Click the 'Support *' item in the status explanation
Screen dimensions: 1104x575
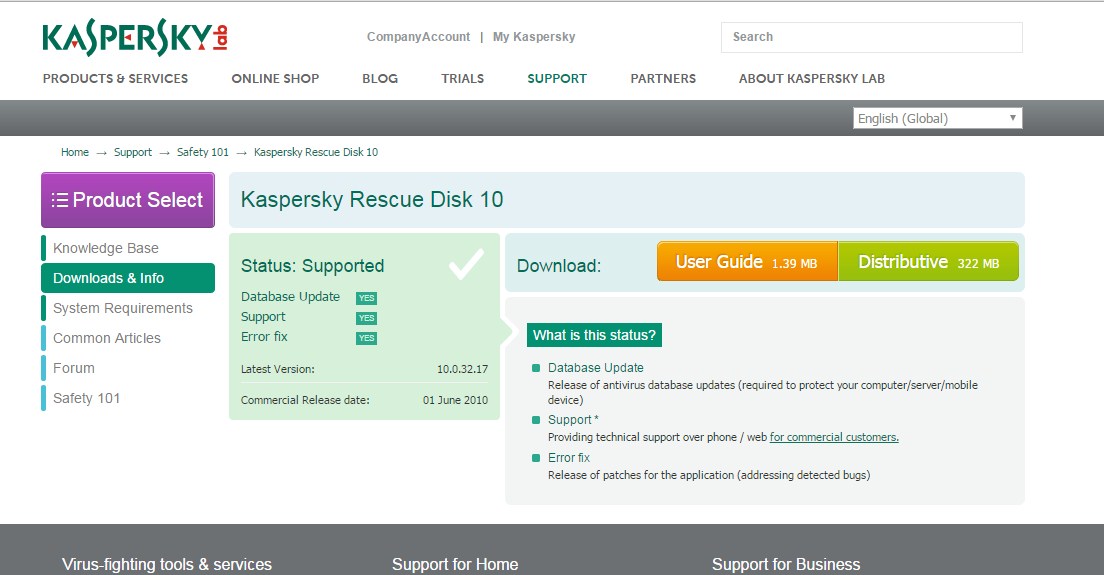pyautogui.click(x=573, y=419)
